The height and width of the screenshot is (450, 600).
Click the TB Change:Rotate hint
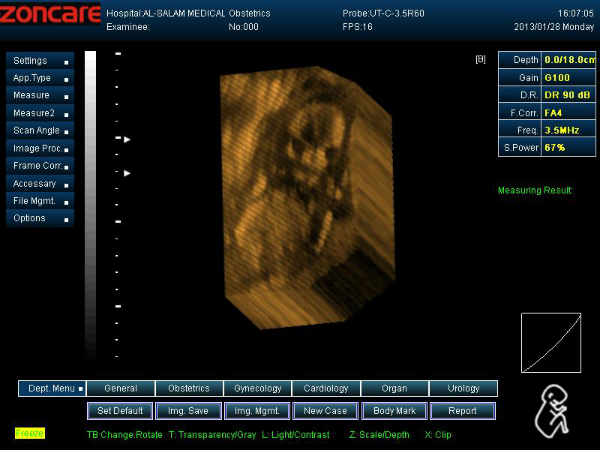coord(125,435)
